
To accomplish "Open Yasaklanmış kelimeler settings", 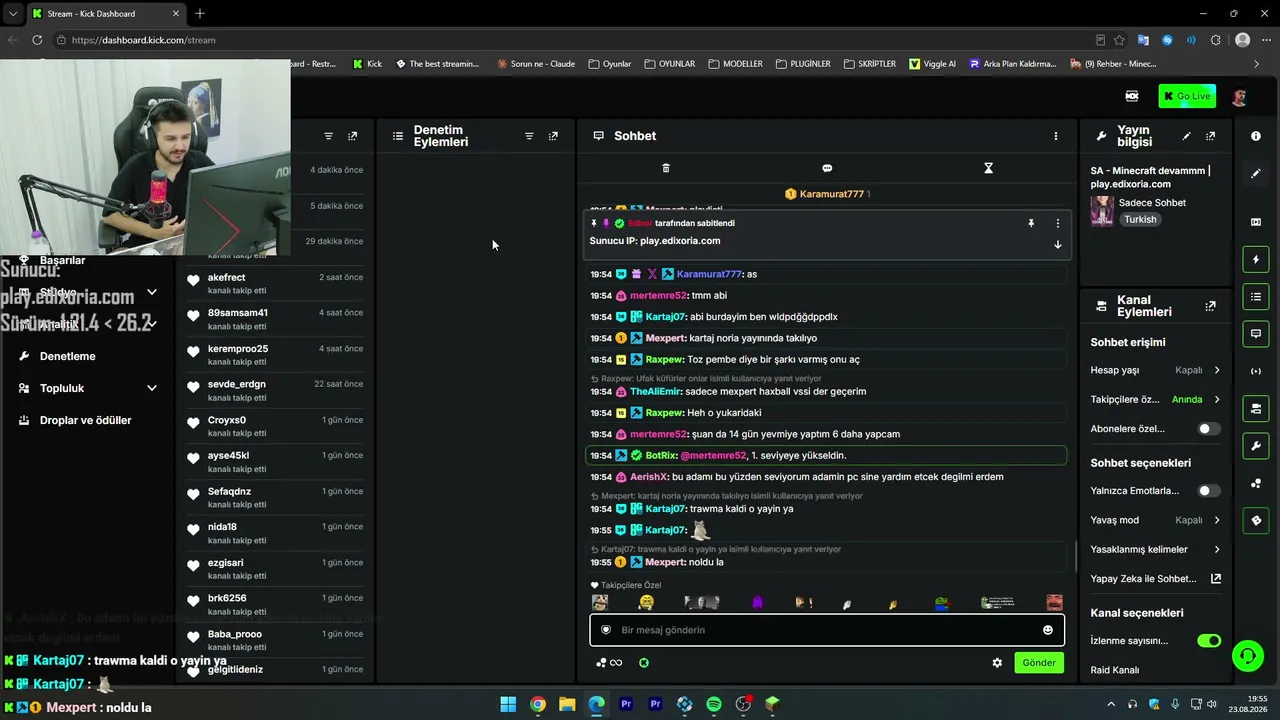I will click(1156, 550).
